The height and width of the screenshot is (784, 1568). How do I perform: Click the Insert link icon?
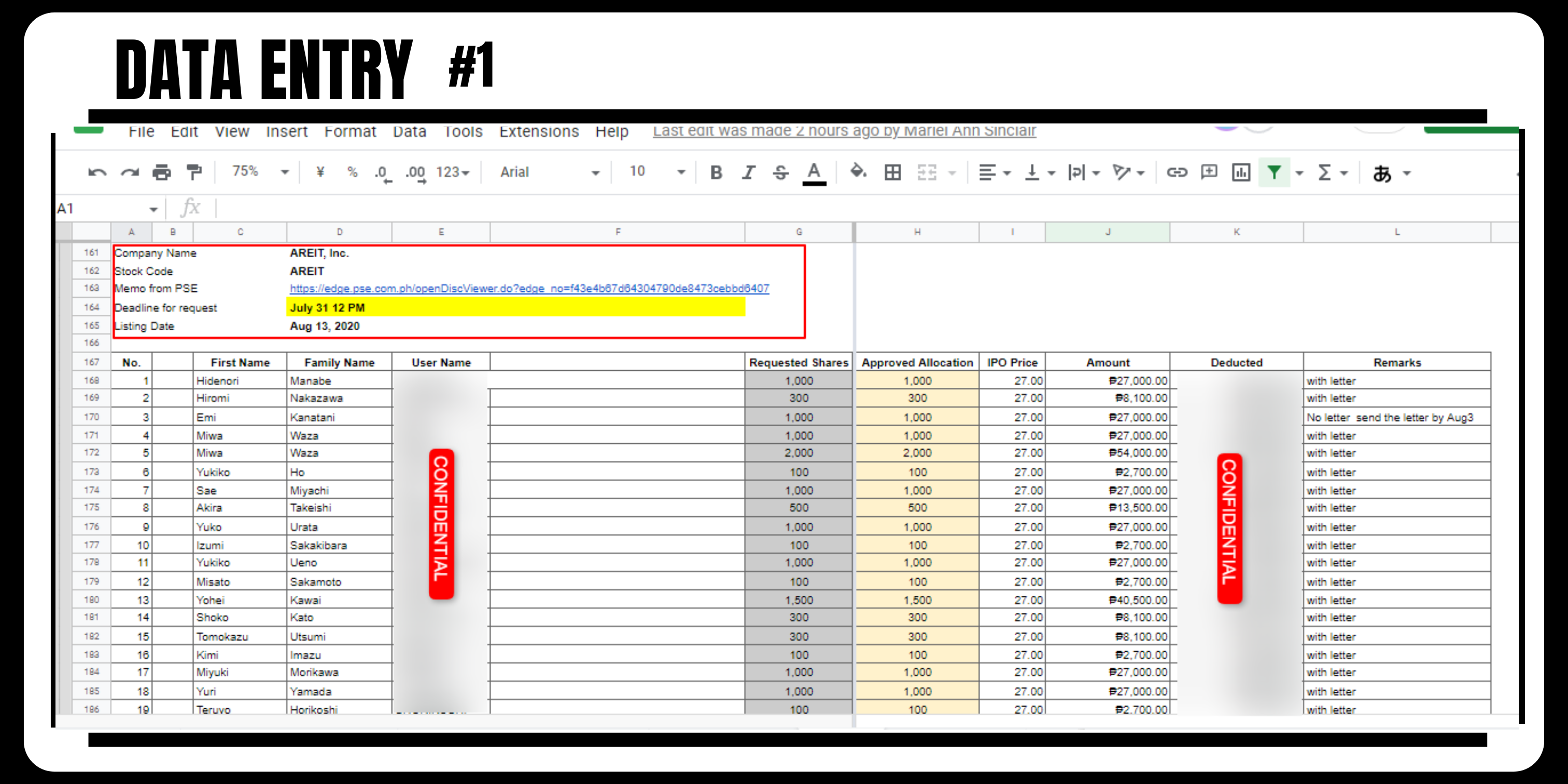[1176, 173]
